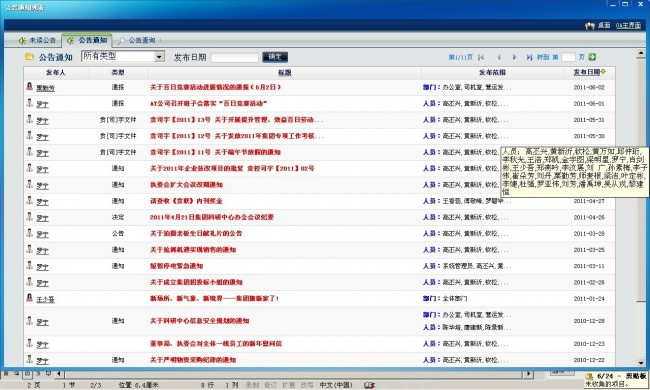Open notice 关于成立集团招投标小组的通知
Screen dimensions: 650x390
click(x=196, y=282)
